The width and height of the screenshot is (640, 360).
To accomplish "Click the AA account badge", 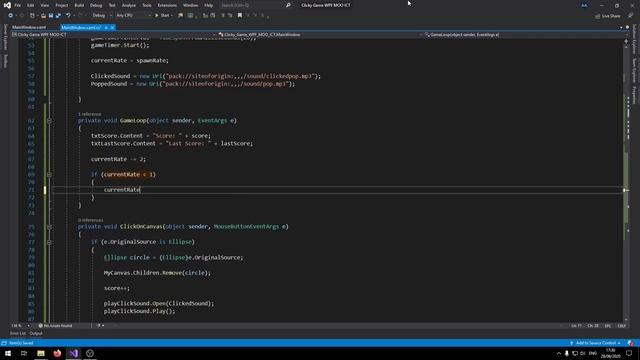I will (584, 5).
